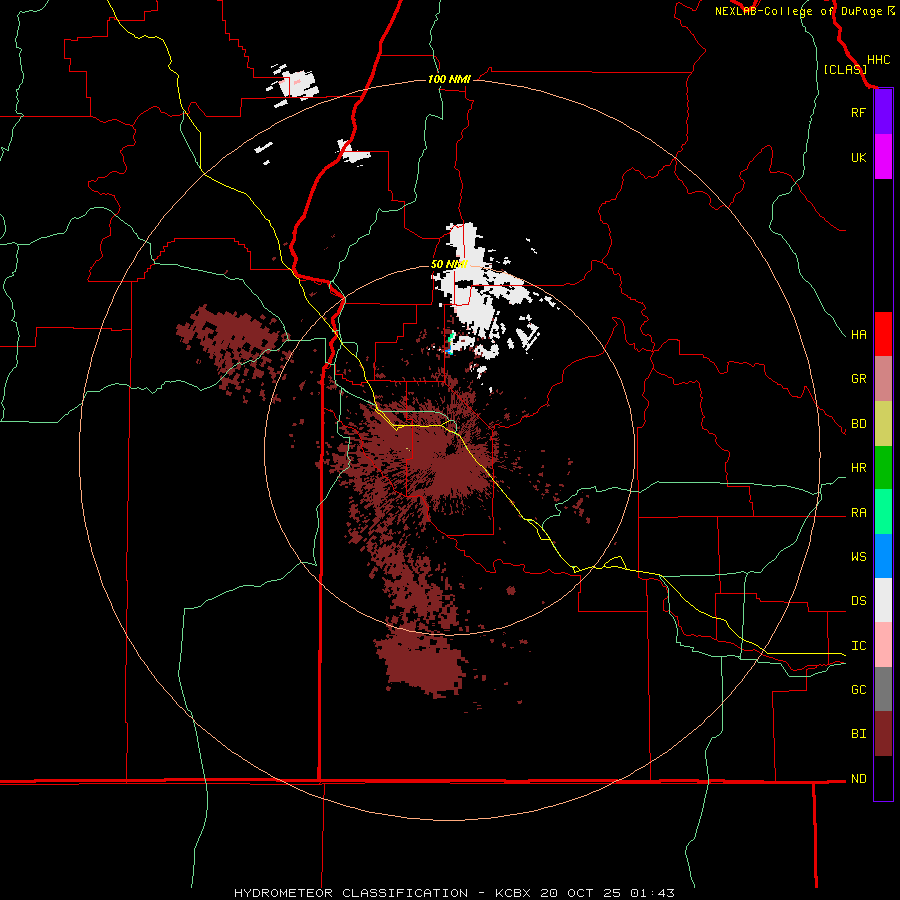This screenshot has height=900, width=900.
Task: Click the KCBX radar site identifier
Action: click(x=514, y=893)
